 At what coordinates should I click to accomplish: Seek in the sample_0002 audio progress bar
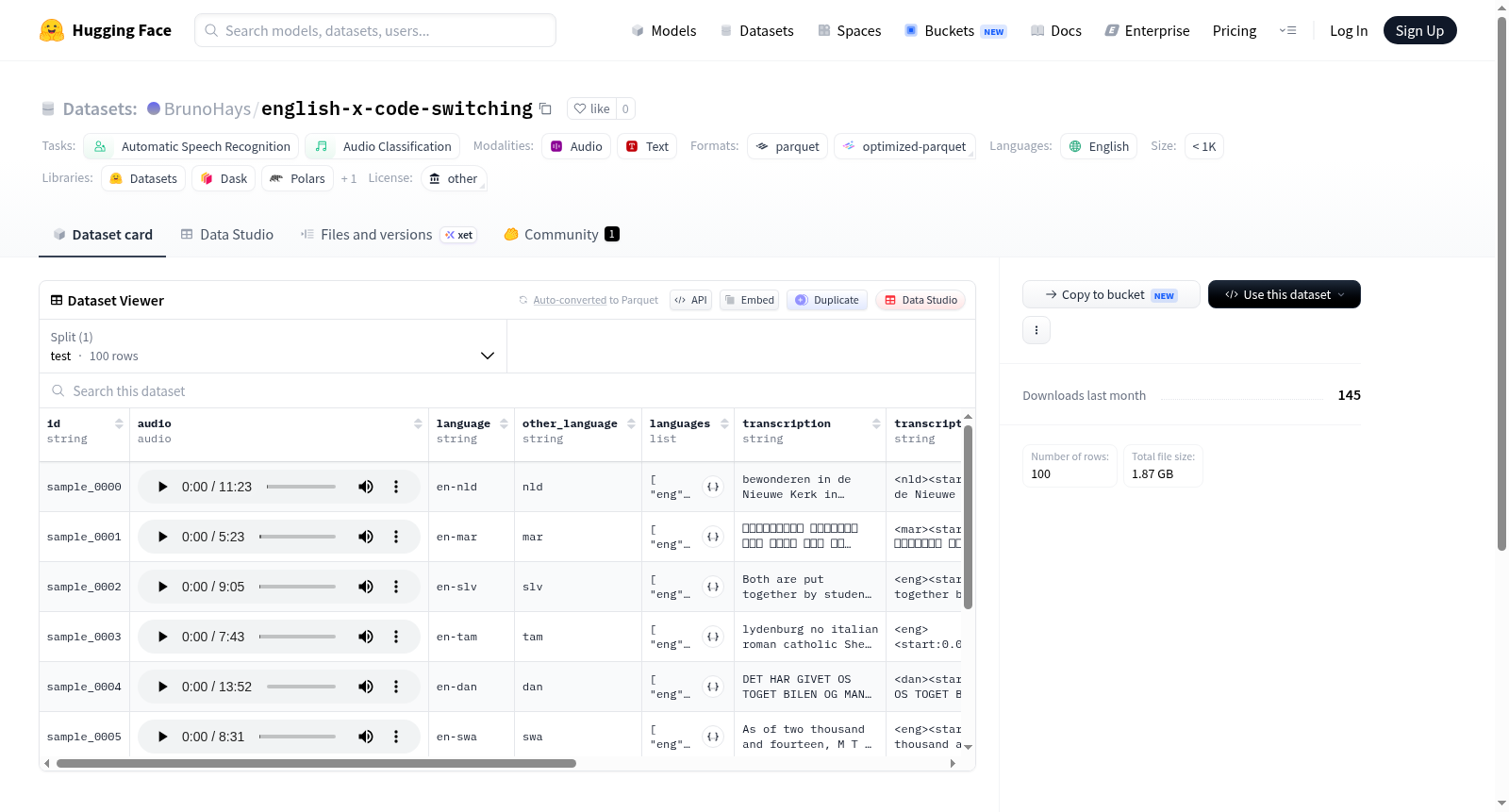297,587
